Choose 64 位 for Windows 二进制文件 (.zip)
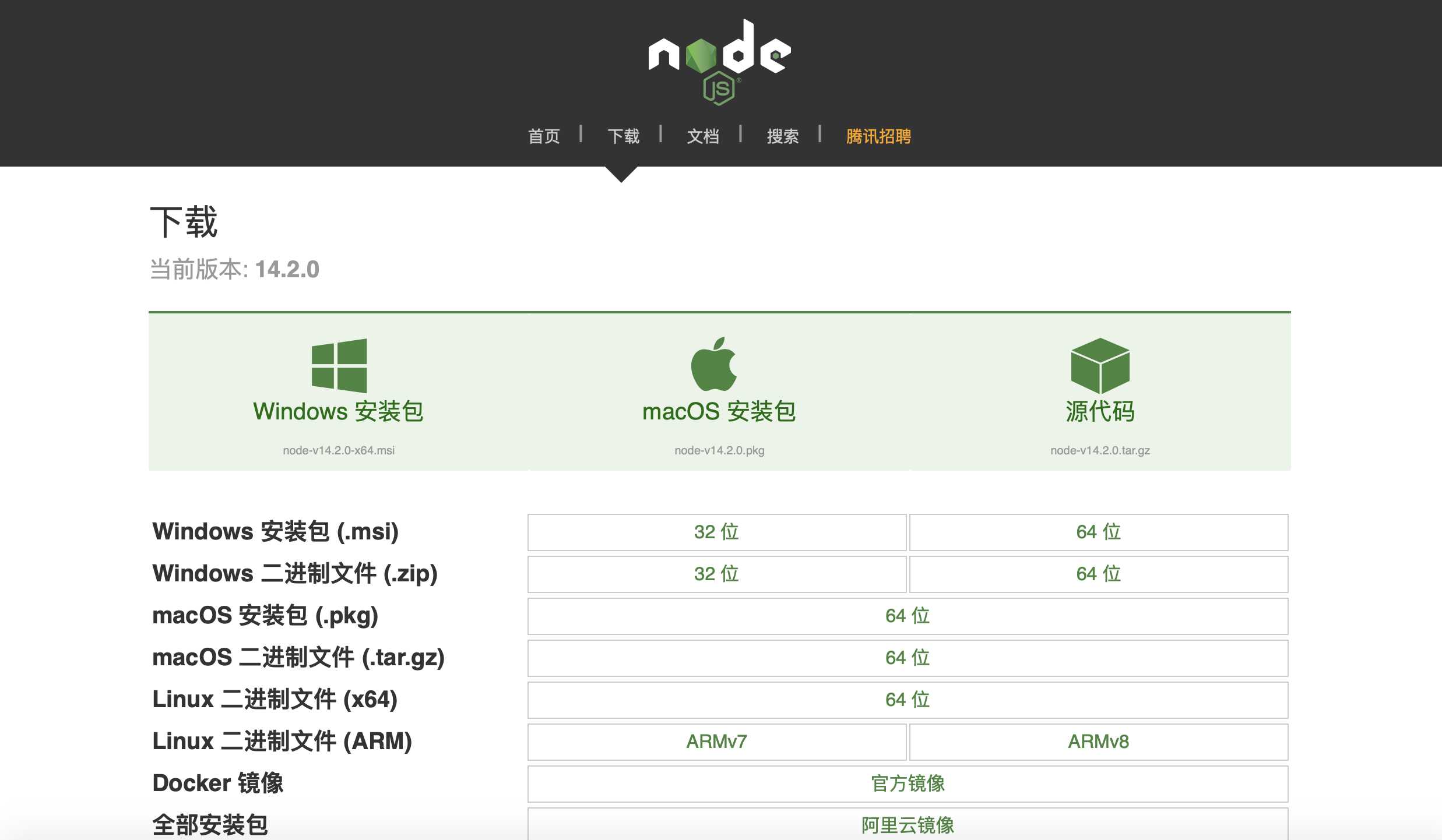Image resolution: width=1442 pixels, height=840 pixels. [x=1099, y=574]
